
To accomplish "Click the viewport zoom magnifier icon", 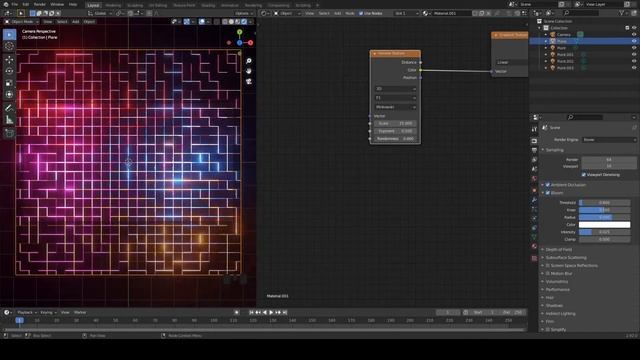I will click(249, 61).
